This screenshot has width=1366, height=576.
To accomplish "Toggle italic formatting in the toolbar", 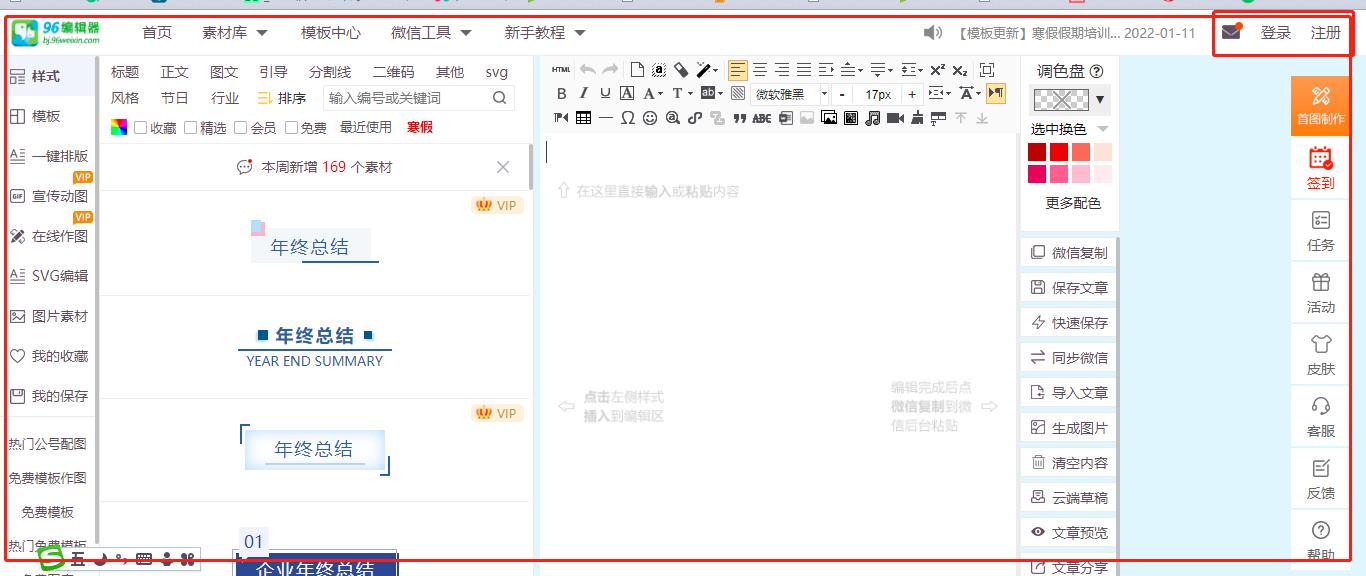I will [583, 93].
